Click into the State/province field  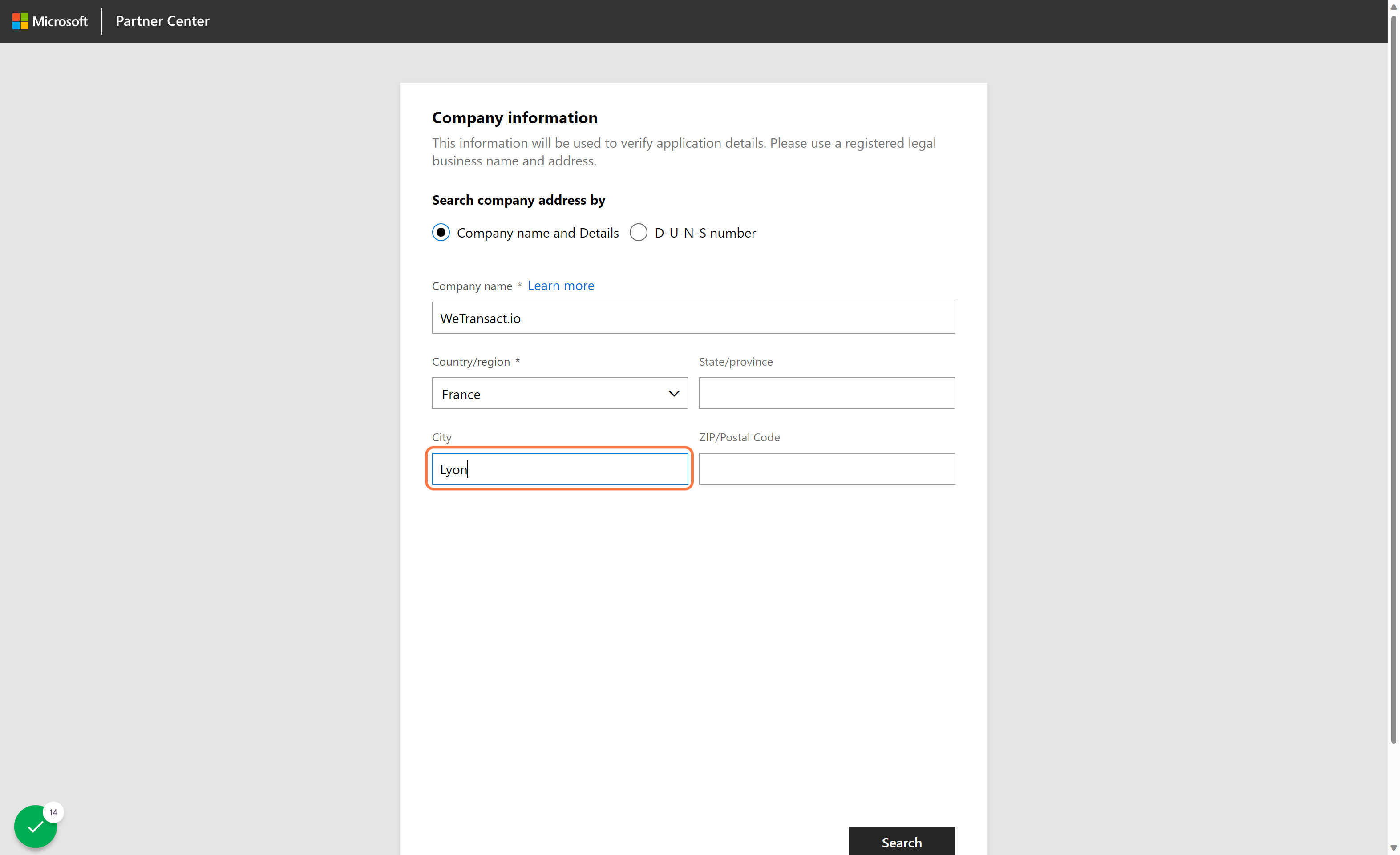(x=827, y=393)
